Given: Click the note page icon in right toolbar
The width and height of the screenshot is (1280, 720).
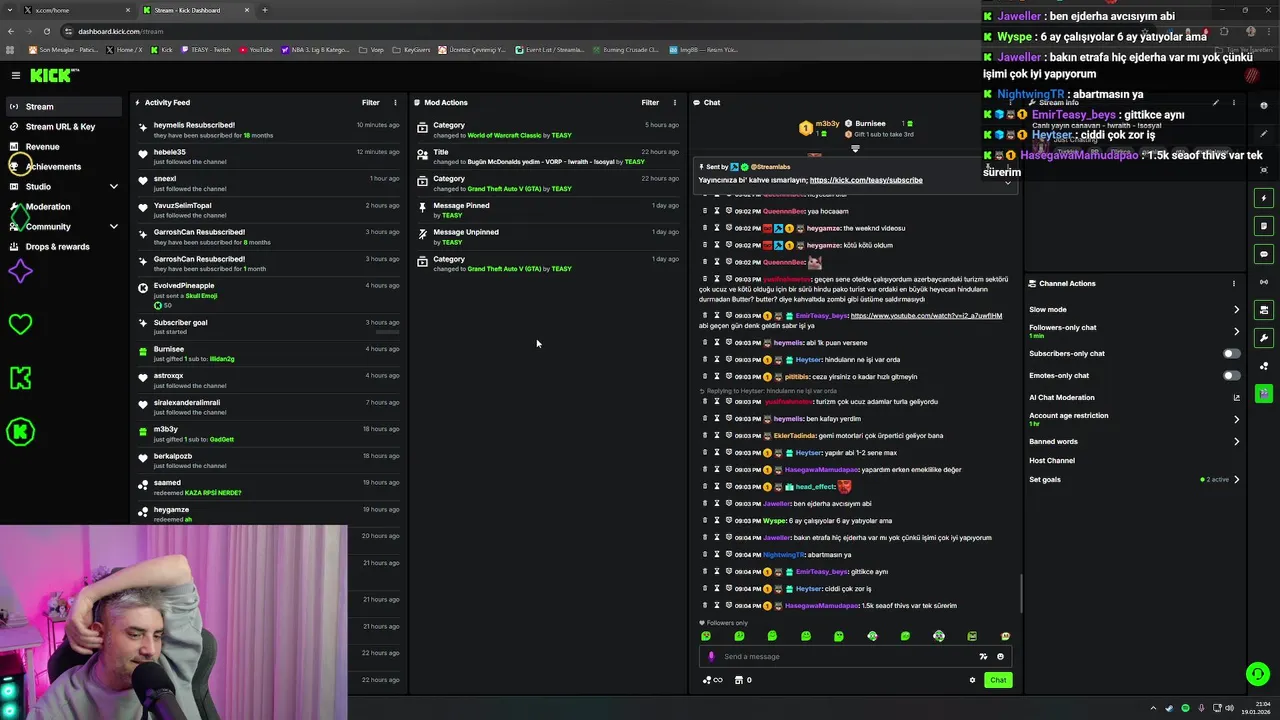Looking at the screenshot, I should coord(1264,226).
